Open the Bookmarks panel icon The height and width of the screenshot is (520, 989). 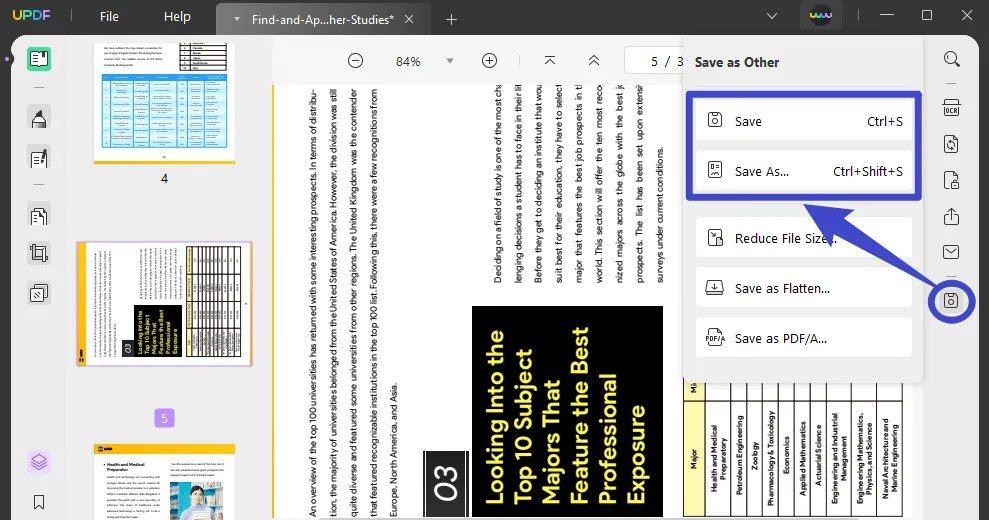[x=39, y=502]
